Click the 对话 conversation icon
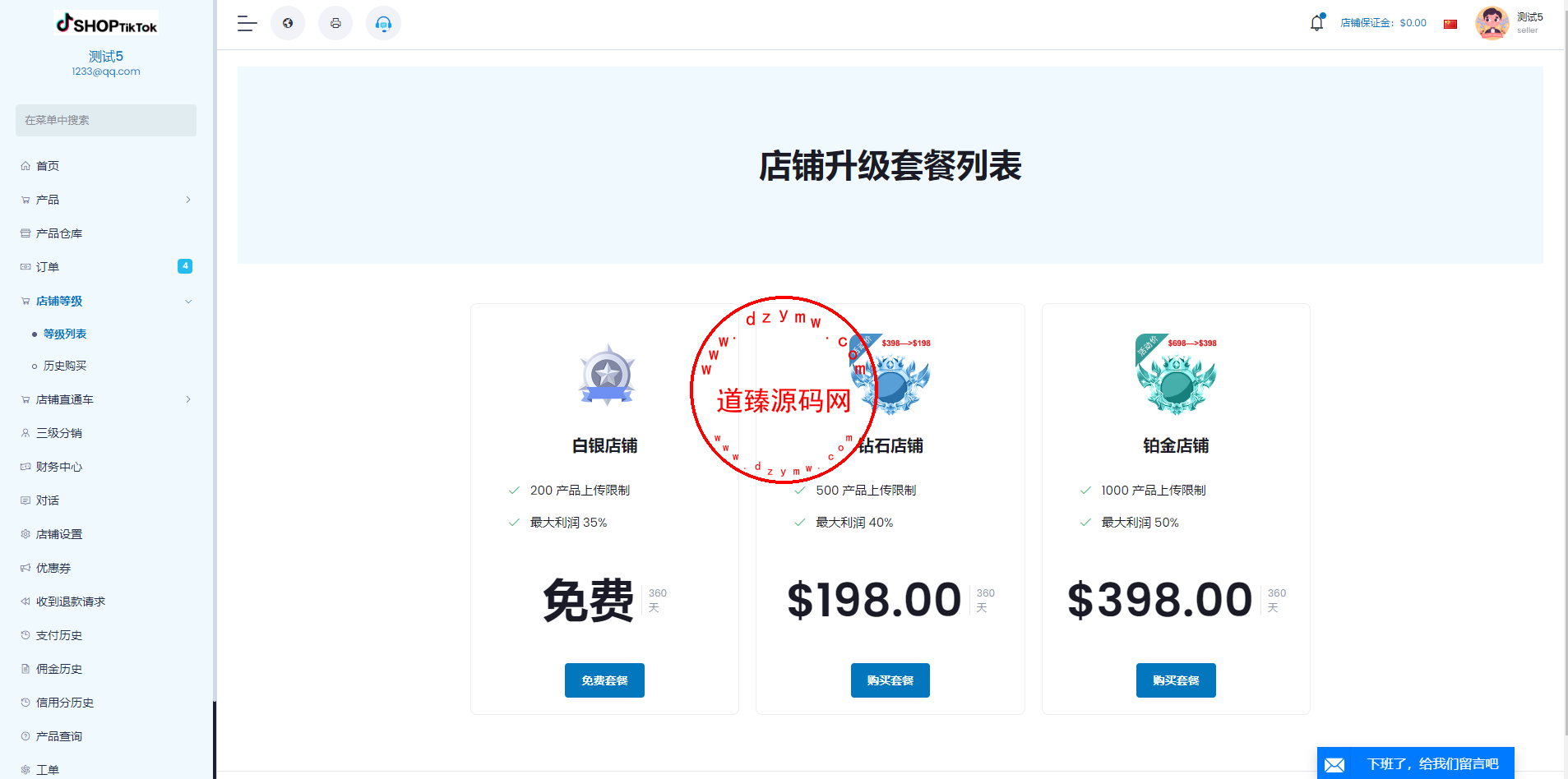Viewport: 1568px width, 779px height. click(25, 500)
